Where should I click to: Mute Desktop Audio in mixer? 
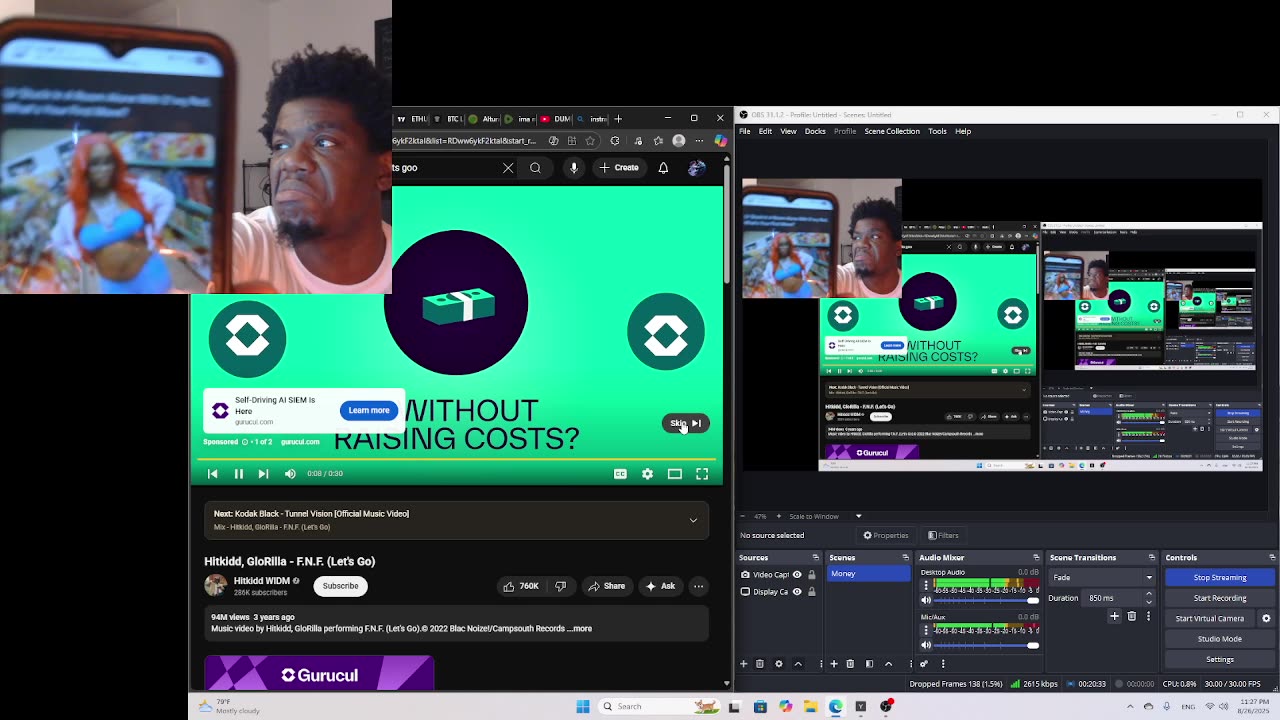[x=926, y=600]
